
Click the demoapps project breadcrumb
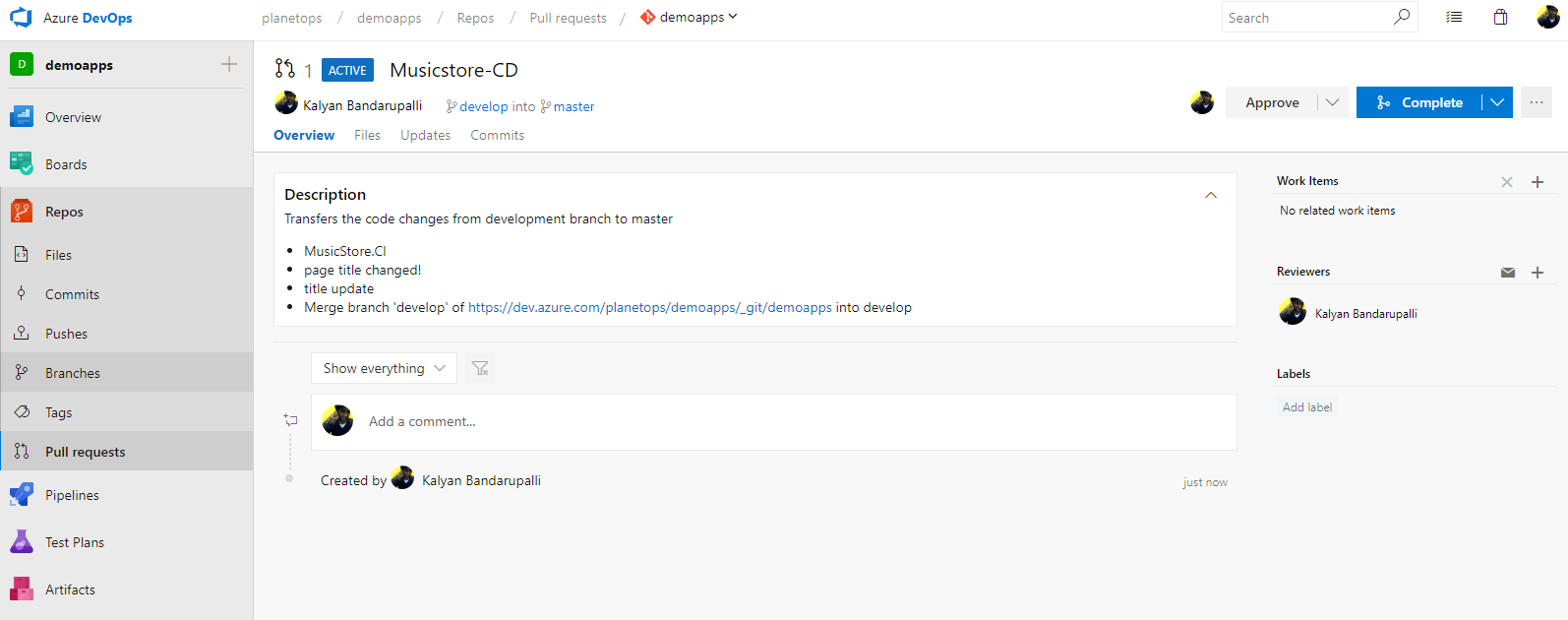(390, 18)
